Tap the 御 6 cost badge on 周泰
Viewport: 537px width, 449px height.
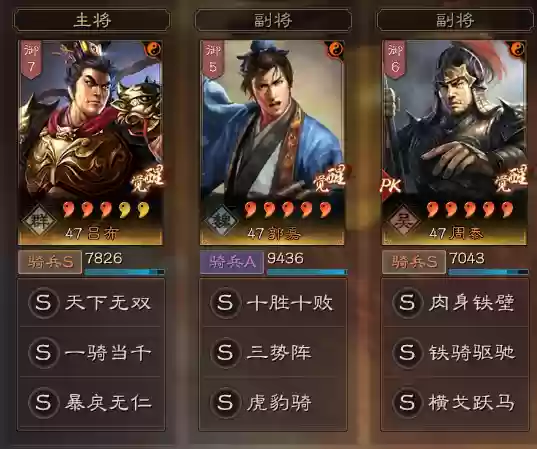(396, 59)
